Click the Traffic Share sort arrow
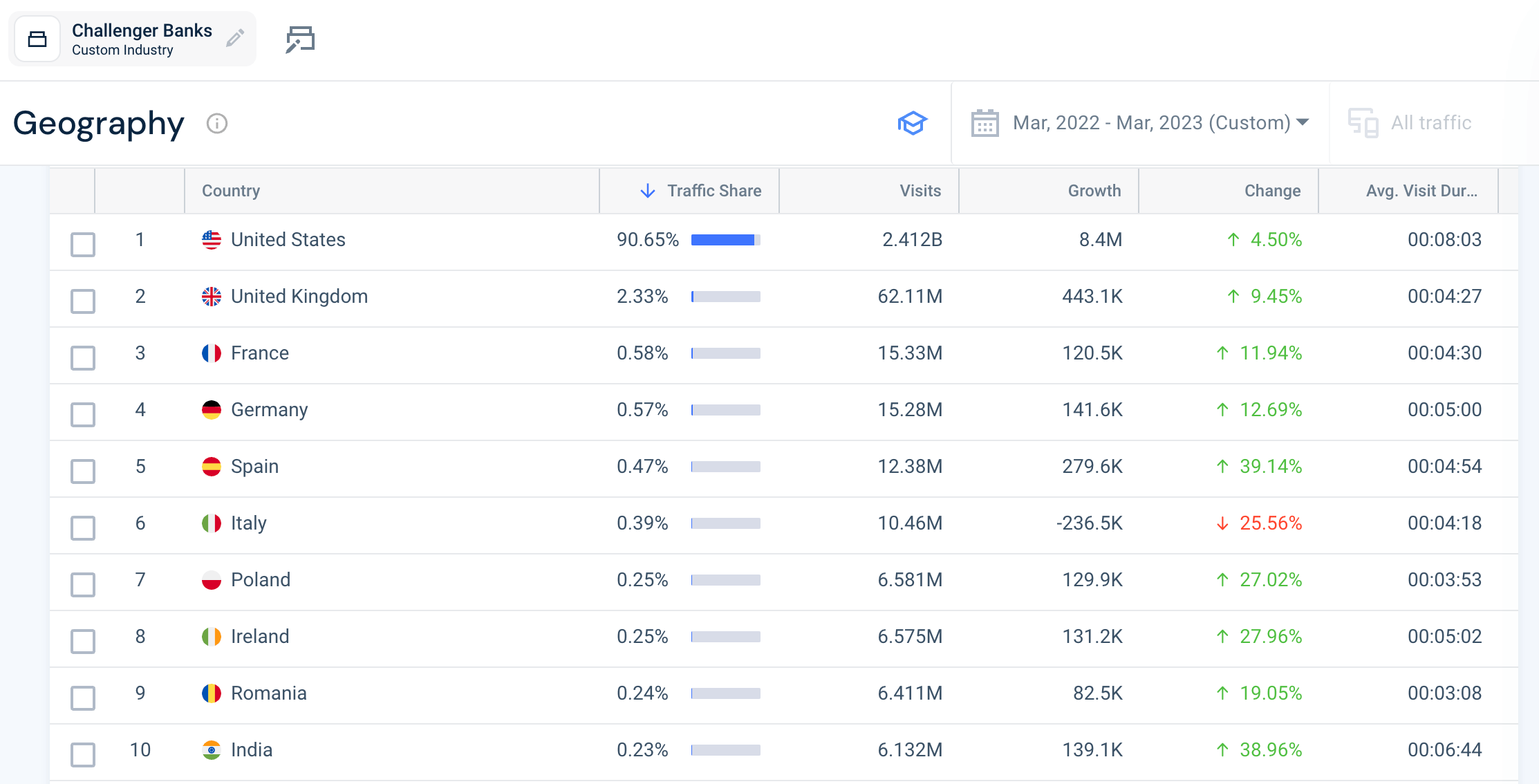This screenshot has width=1539, height=784. [x=647, y=191]
